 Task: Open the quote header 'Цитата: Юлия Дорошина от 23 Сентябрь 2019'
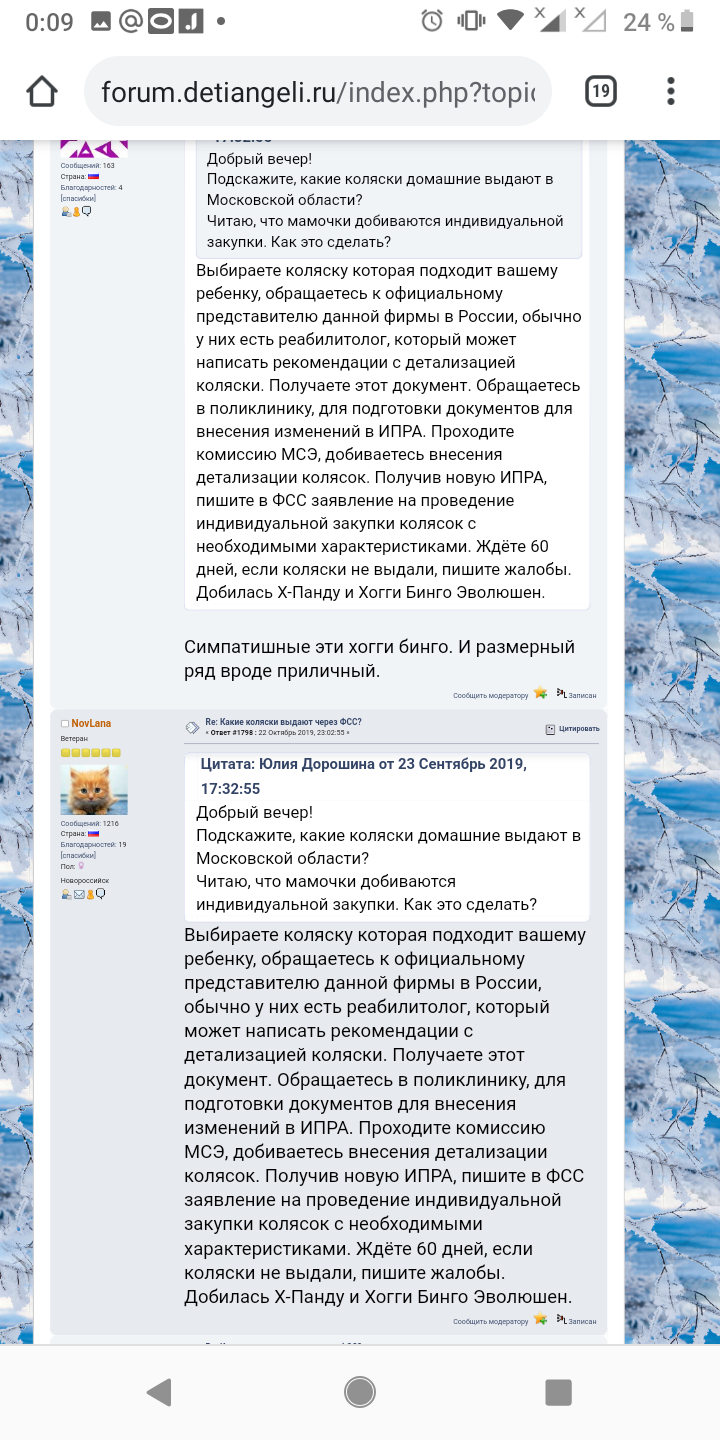click(363, 776)
